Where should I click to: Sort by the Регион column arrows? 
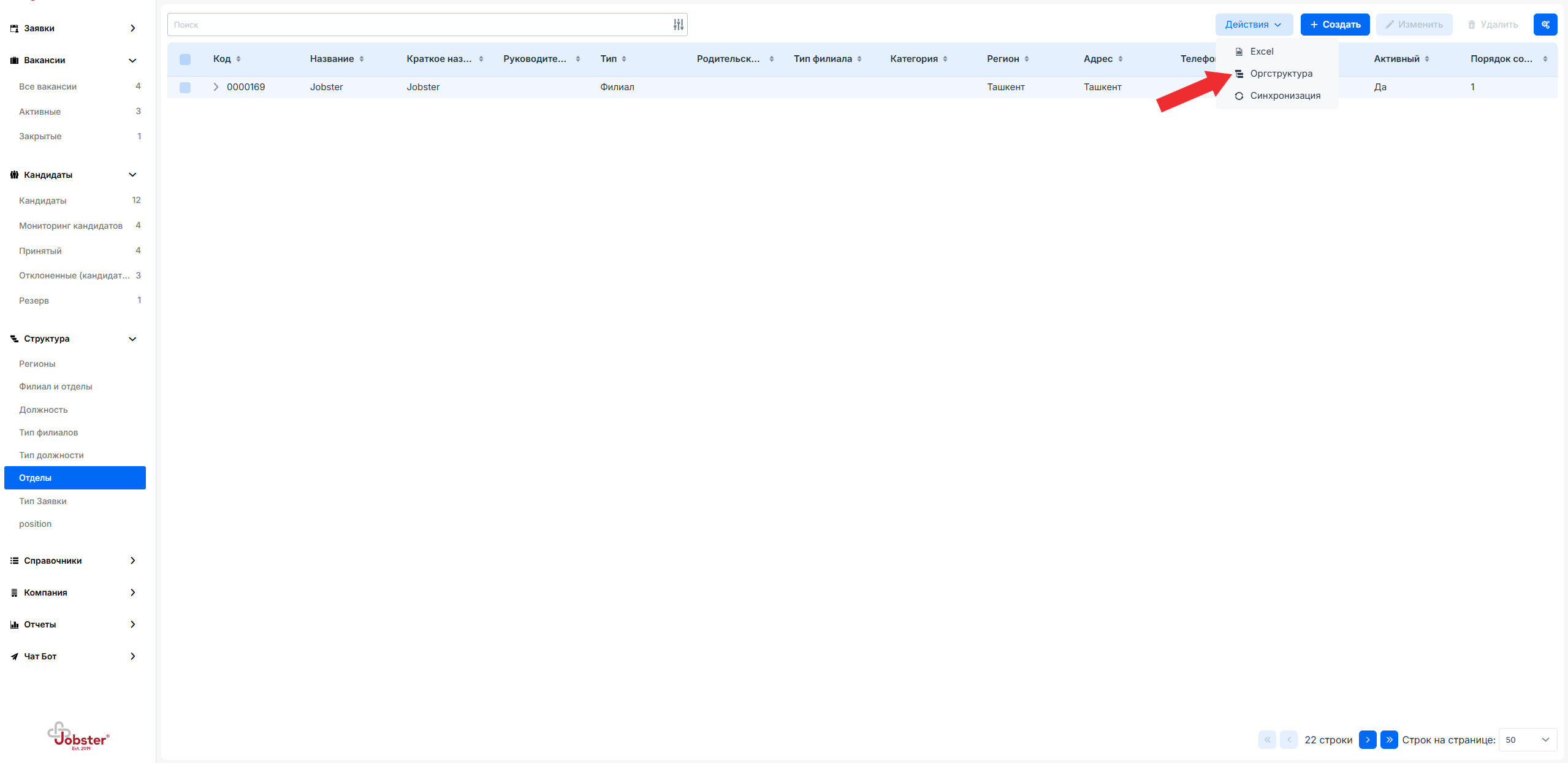click(1027, 59)
